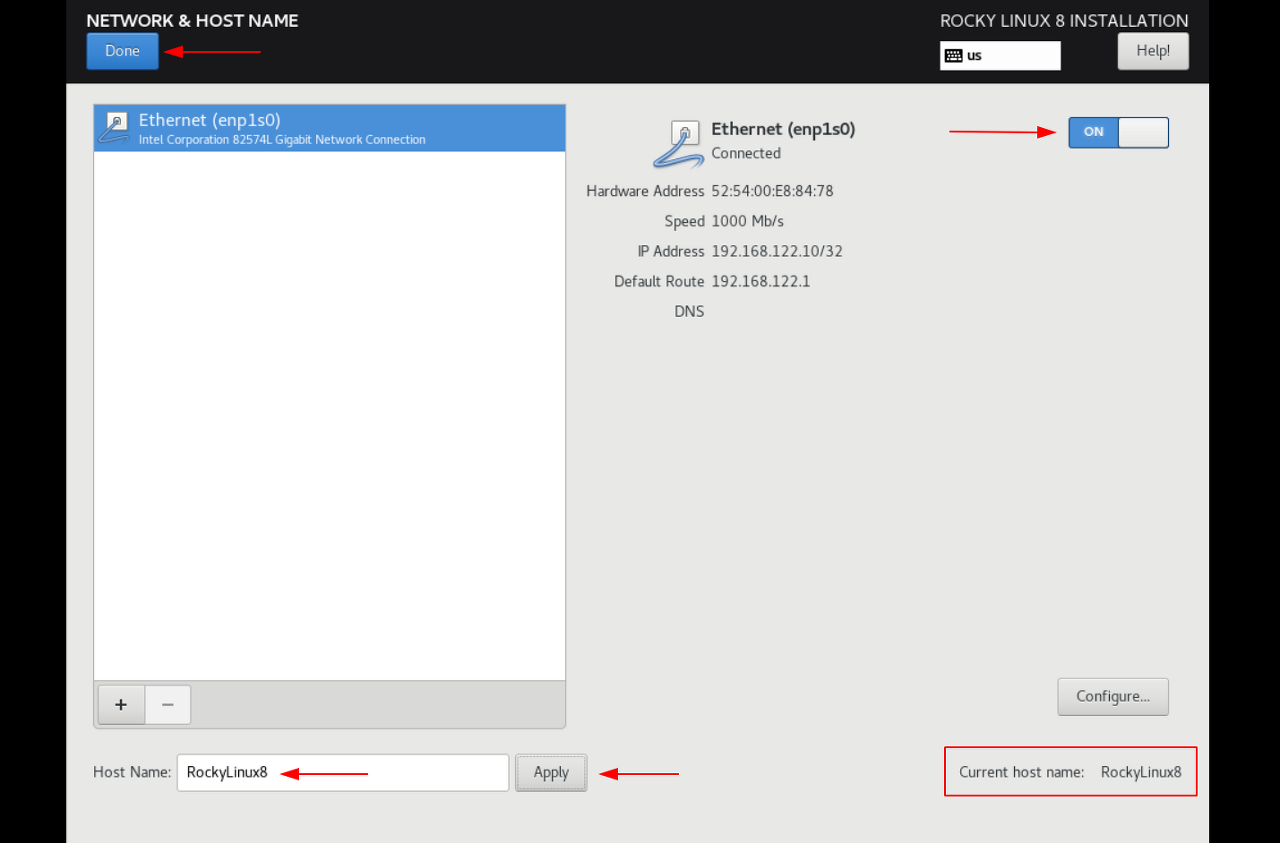The height and width of the screenshot is (843, 1280).
Task: Click hardware address 52:54:00:E8:84:78
Action: [772, 191]
